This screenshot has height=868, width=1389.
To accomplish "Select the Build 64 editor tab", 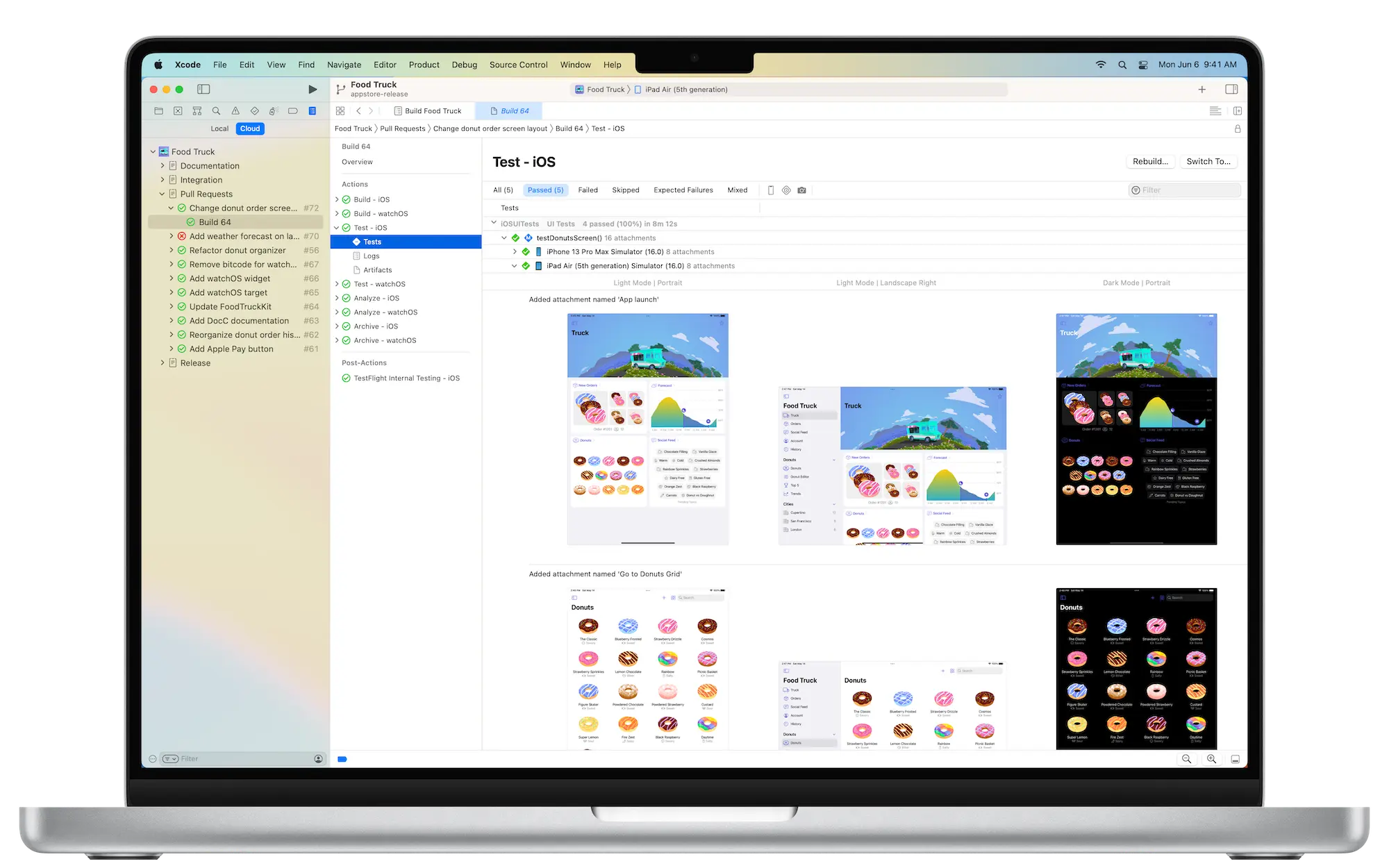I will point(509,111).
